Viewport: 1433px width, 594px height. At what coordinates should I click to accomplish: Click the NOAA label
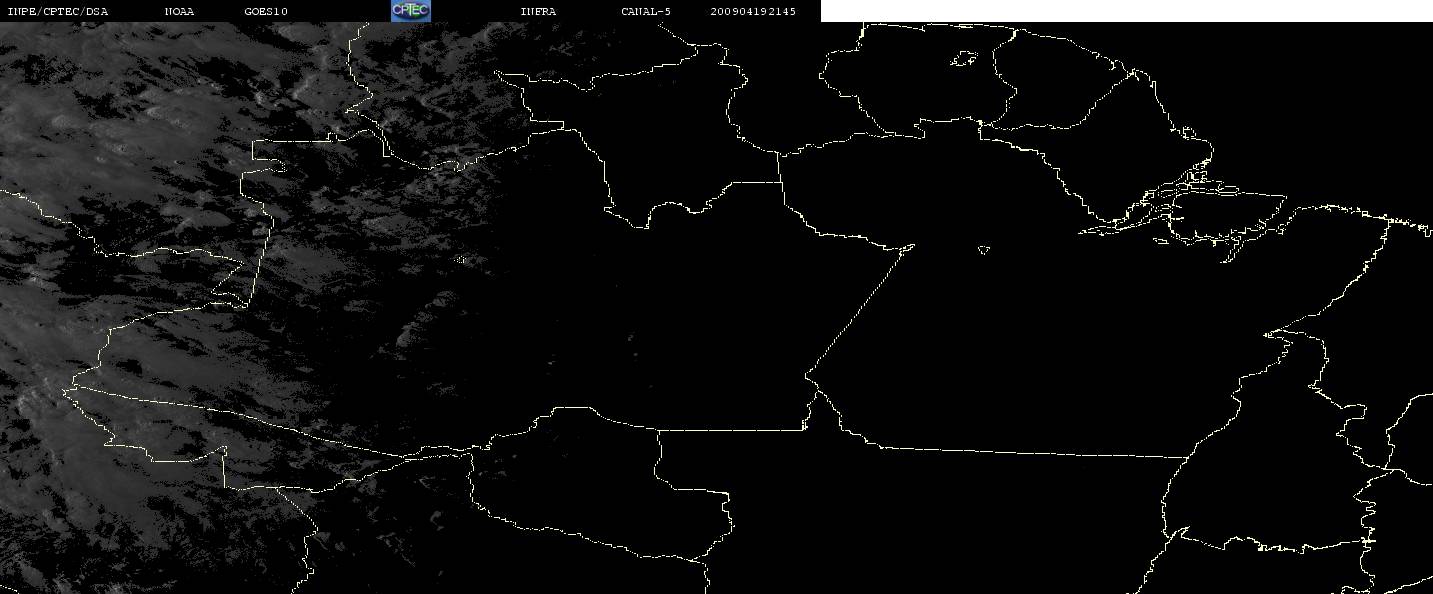click(x=179, y=11)
